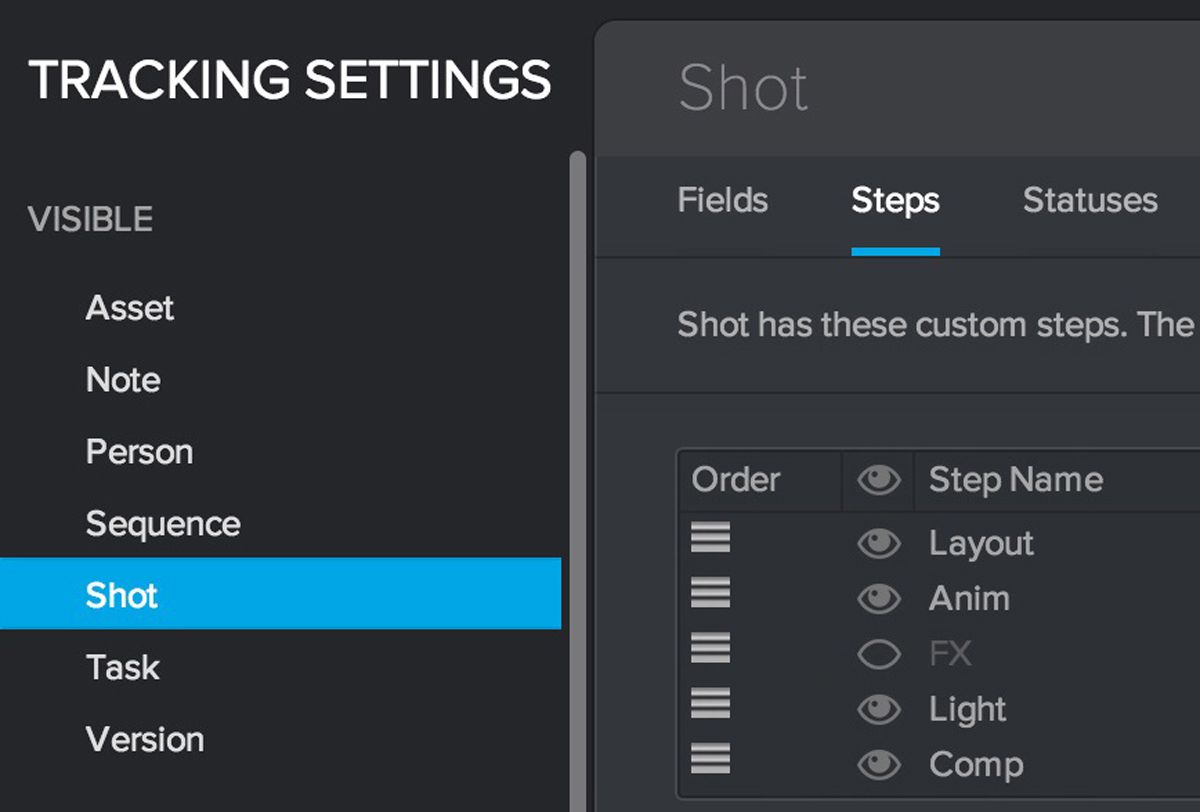Screen dimensions: 1200x812
Task: Hide the Comp step
Action: (879, 765)
